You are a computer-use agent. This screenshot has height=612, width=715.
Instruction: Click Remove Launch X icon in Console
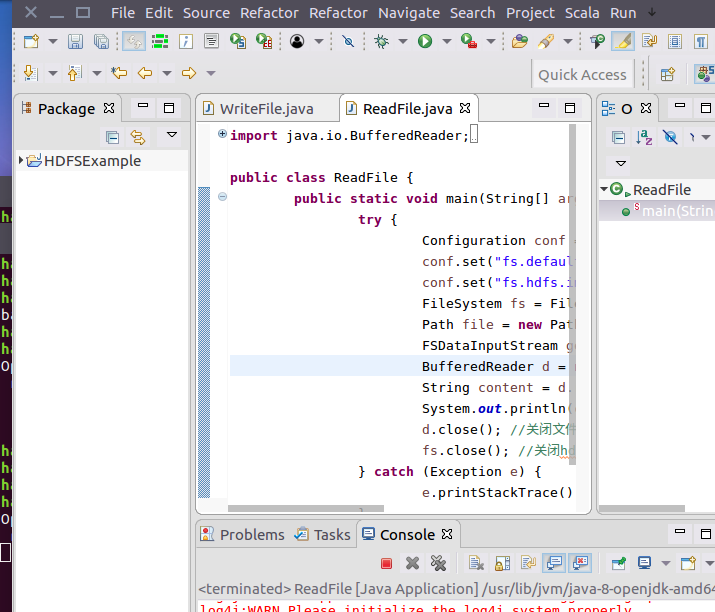pyautogui.click(x=412, y=563)
